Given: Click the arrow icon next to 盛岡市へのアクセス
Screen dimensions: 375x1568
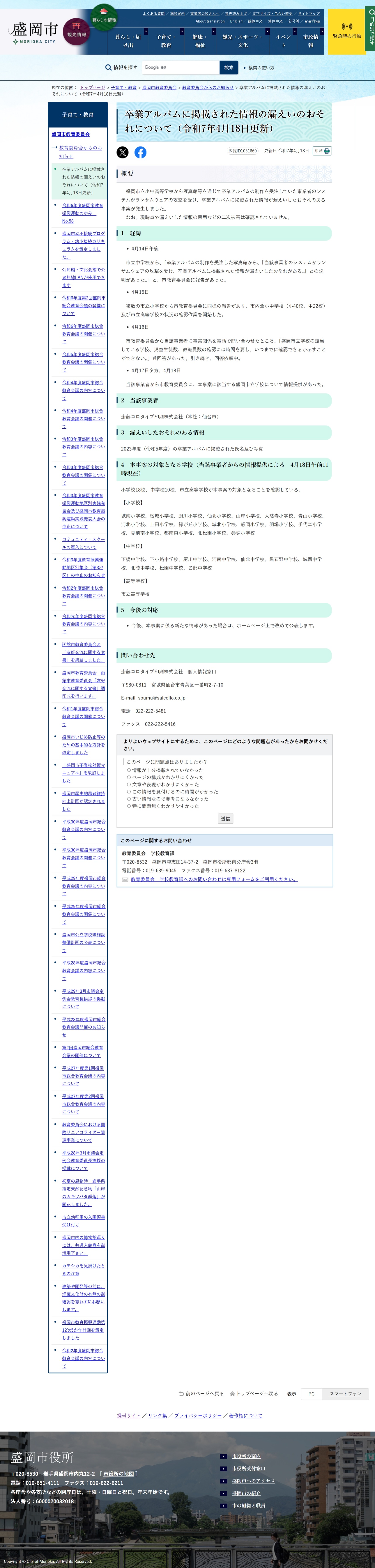Looking at the screenshot, I should point(224,1480).
